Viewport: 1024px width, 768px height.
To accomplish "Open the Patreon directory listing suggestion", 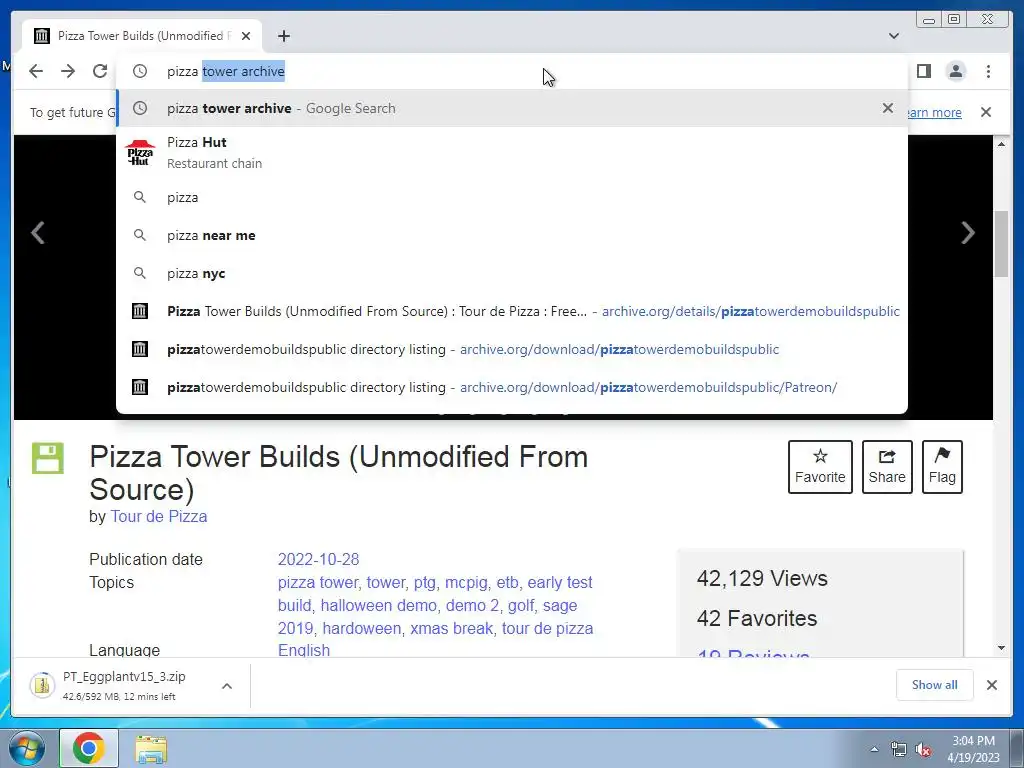I will click(512, 387).
